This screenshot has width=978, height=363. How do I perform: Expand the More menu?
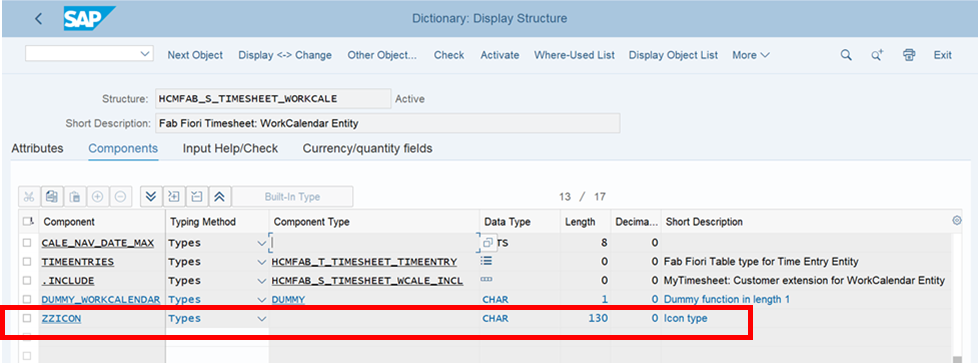point(751,55)
